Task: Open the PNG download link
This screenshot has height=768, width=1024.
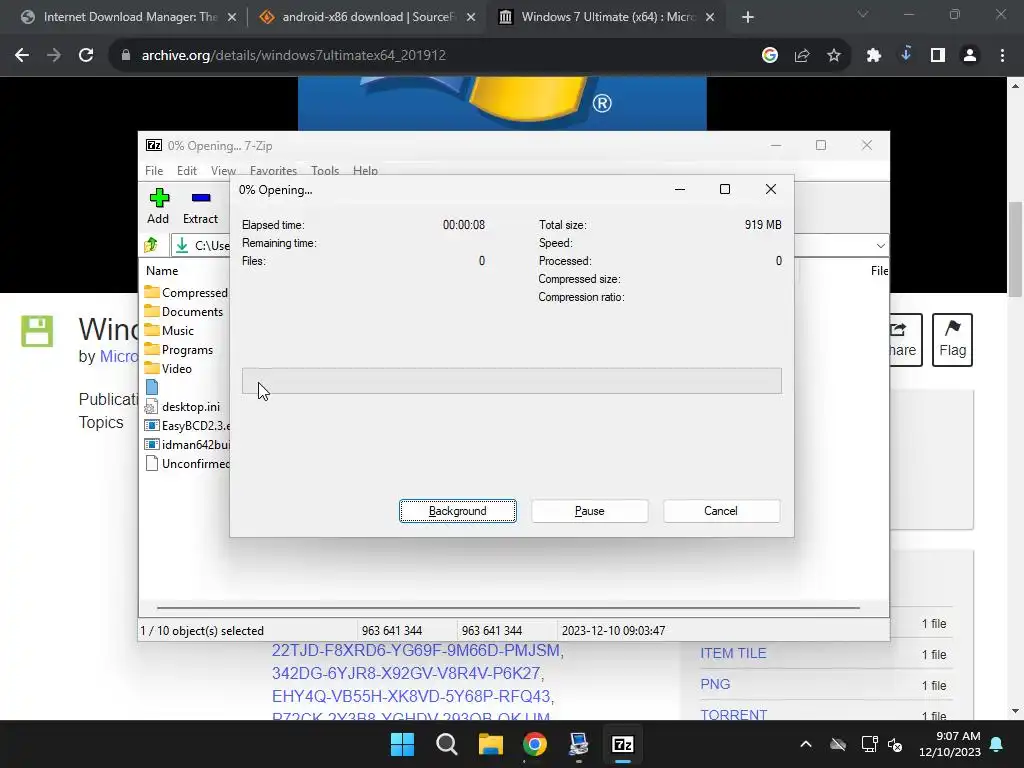Action: (715, 684)
